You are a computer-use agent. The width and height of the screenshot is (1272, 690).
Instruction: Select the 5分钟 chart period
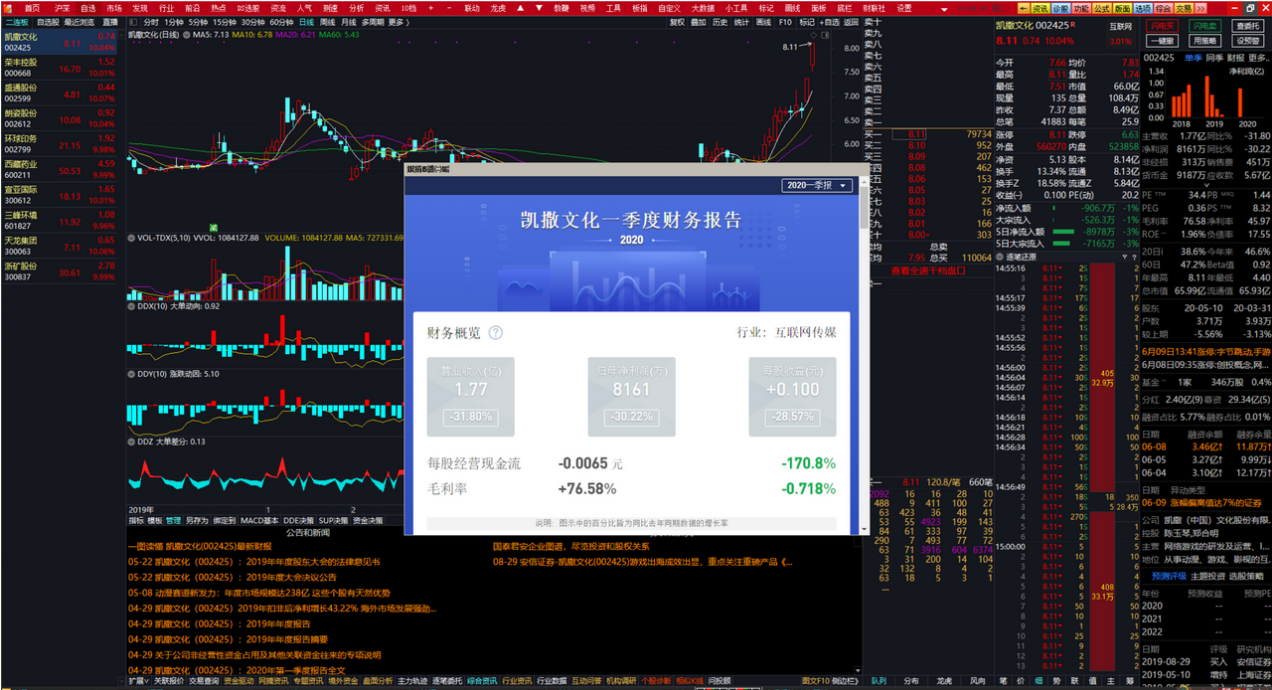click(x=200, y=21)
